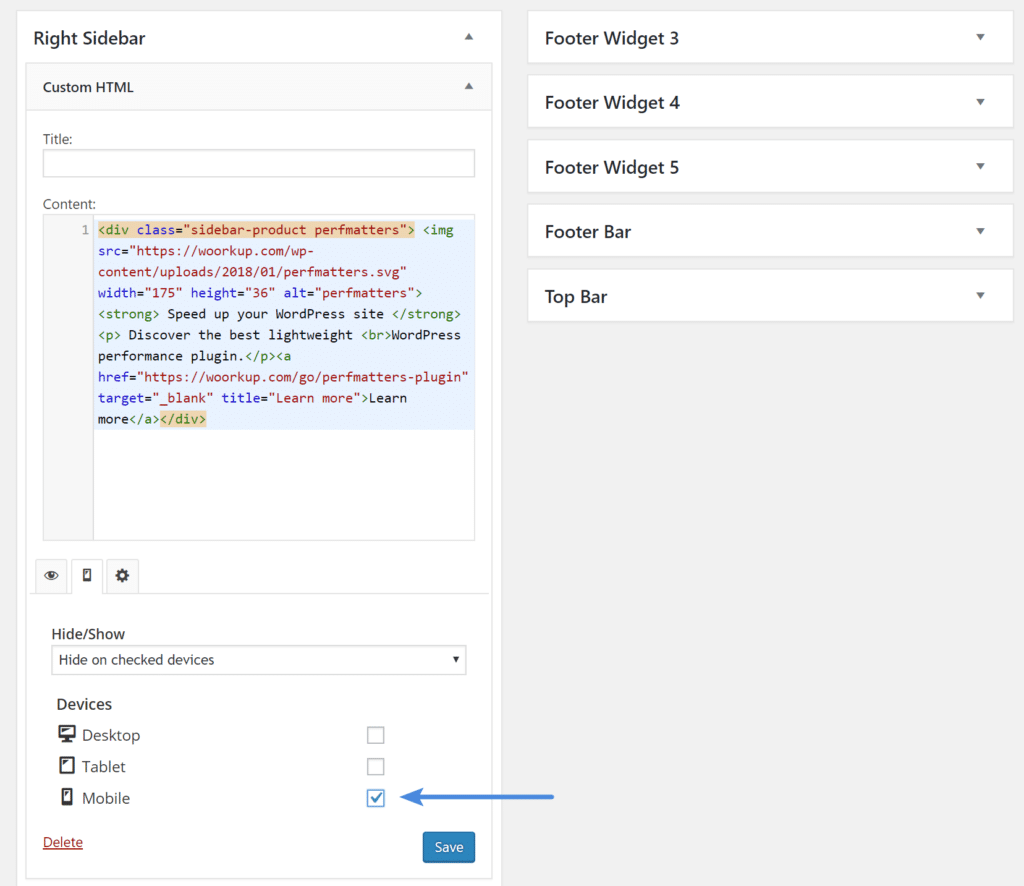Click the closing </div> tag in code

[x=183, y=419]
